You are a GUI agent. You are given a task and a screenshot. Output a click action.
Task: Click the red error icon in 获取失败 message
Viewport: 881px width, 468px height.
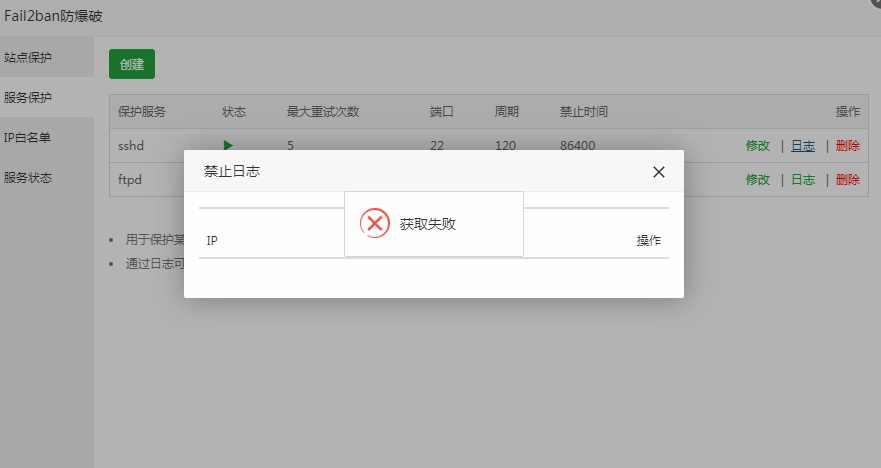375,223
